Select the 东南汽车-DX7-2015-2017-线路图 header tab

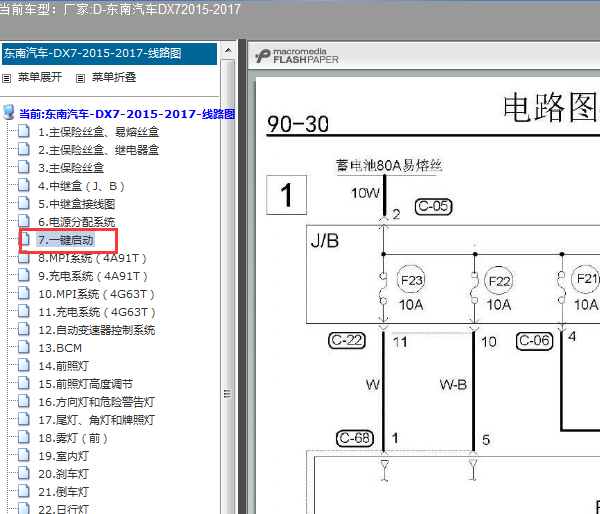coord(109,54)
